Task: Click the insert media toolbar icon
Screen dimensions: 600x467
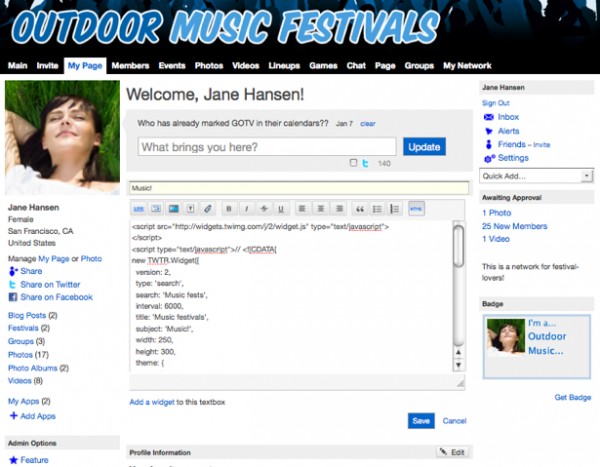Action: [173, 209]
